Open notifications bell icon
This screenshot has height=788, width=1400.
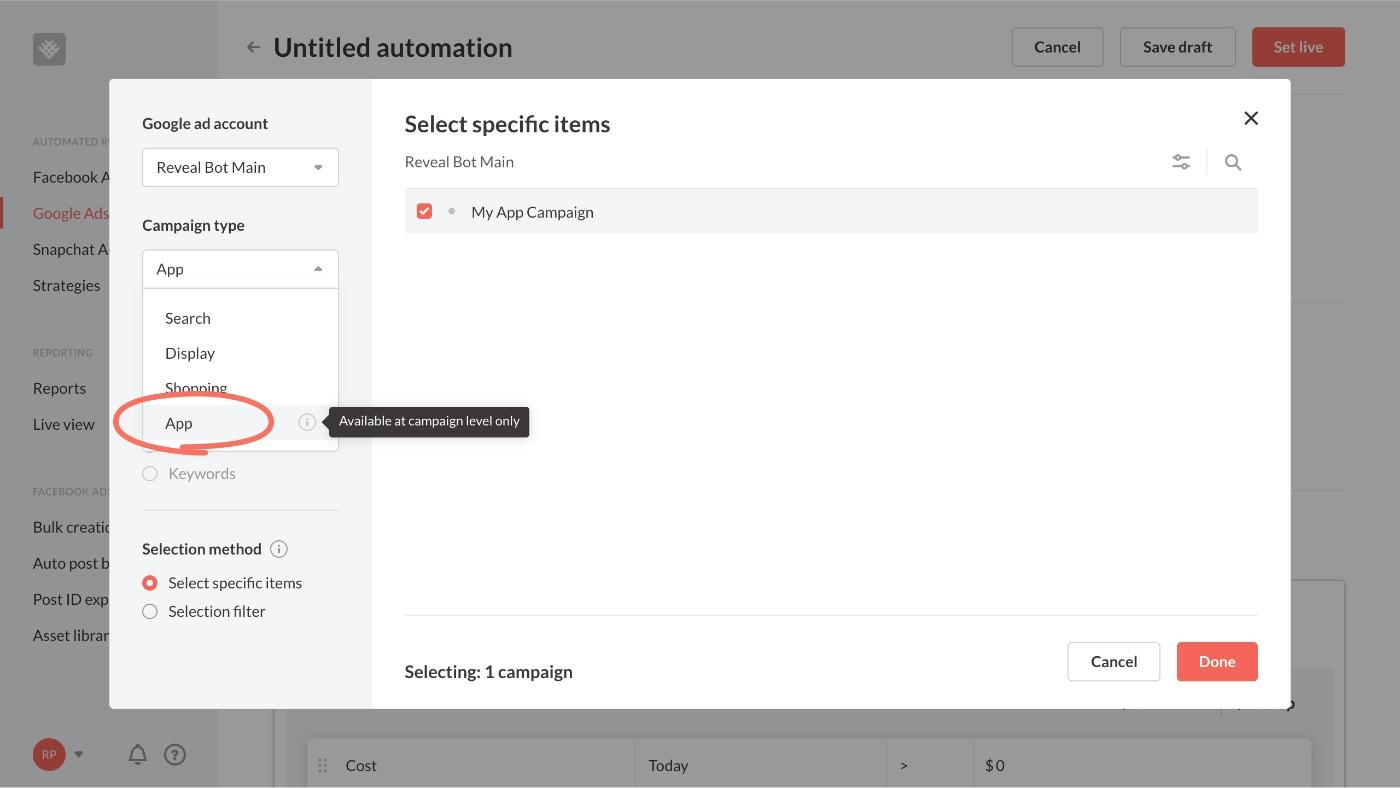(138, 754)
